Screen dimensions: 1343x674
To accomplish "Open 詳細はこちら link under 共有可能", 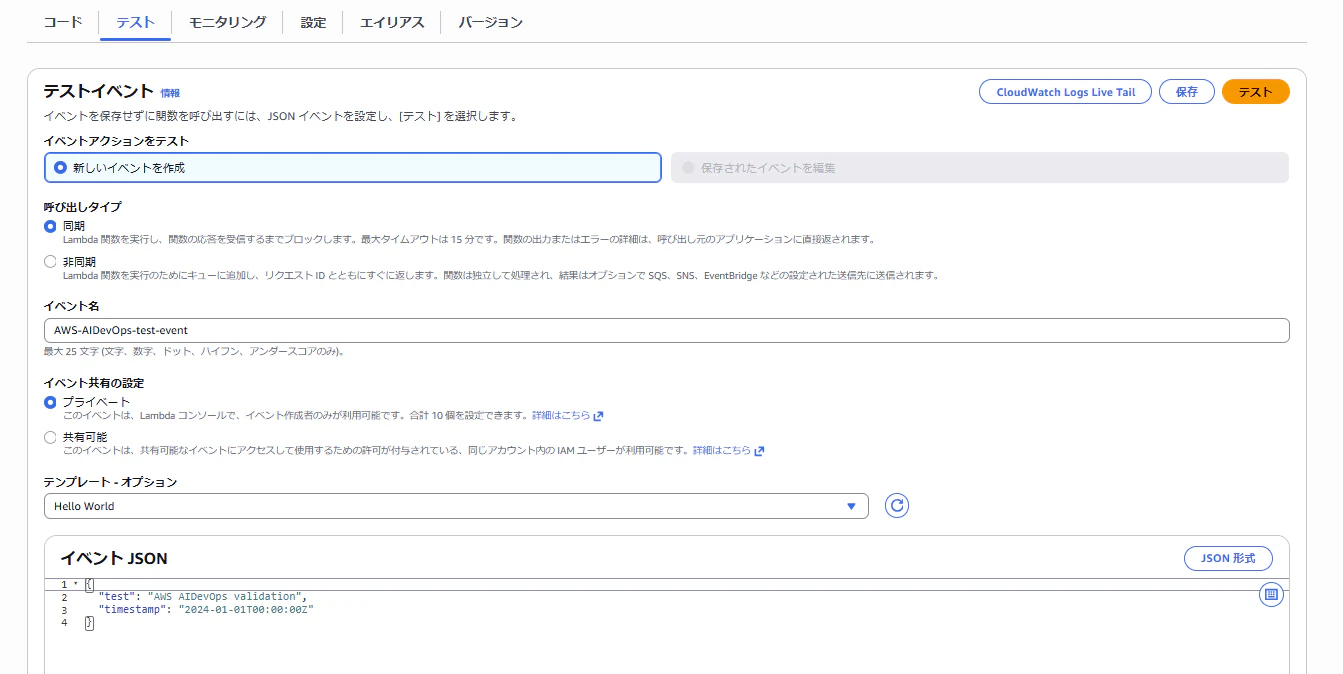I will pyautogui.click(x=722, y=451).
